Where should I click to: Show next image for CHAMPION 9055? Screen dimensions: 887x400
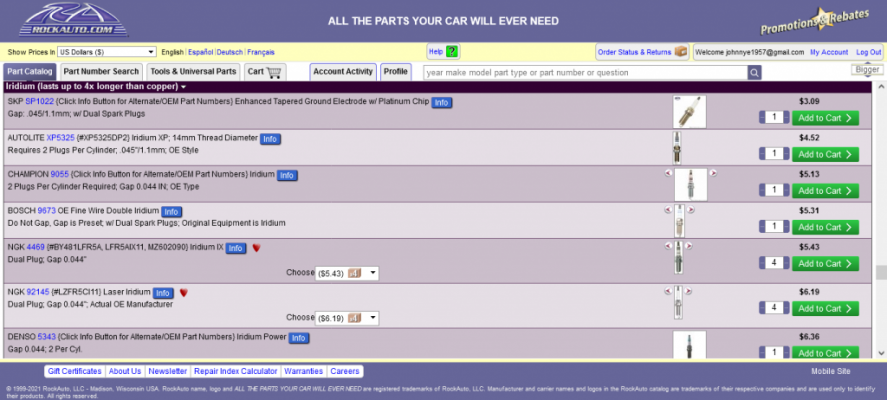[713, 173]
